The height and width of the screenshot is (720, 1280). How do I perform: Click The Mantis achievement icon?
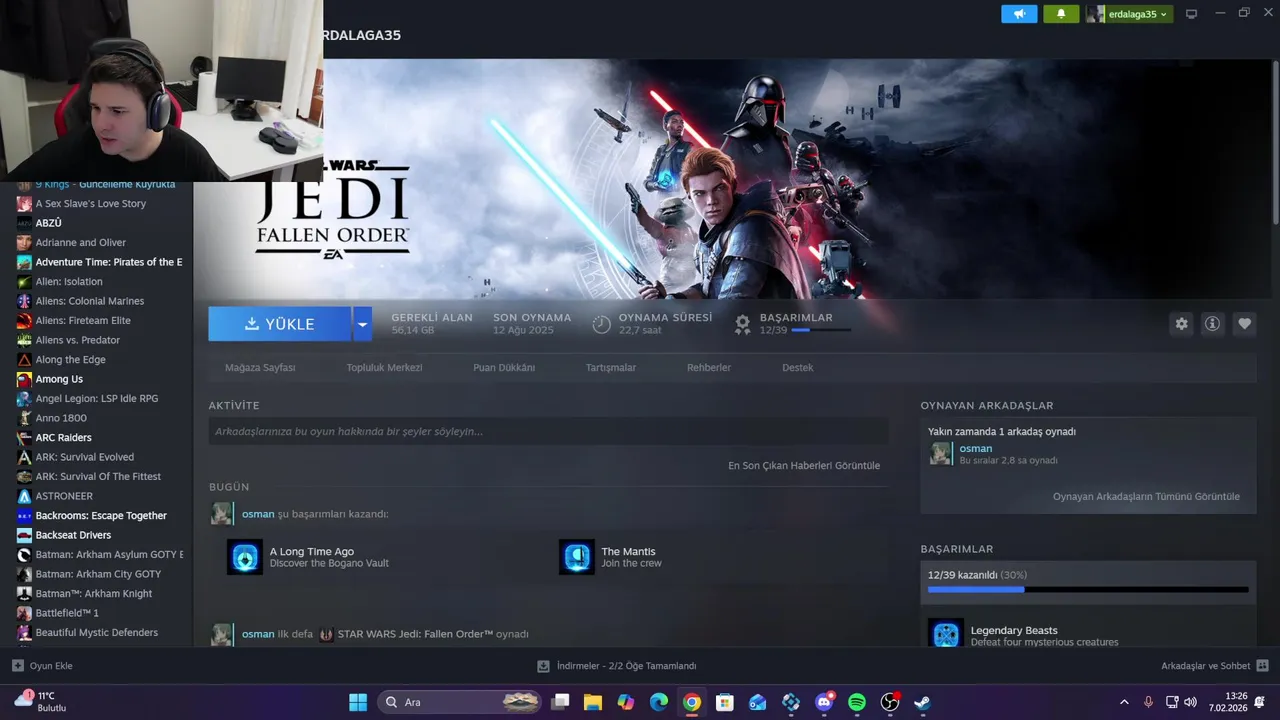(x=577, y=557)
